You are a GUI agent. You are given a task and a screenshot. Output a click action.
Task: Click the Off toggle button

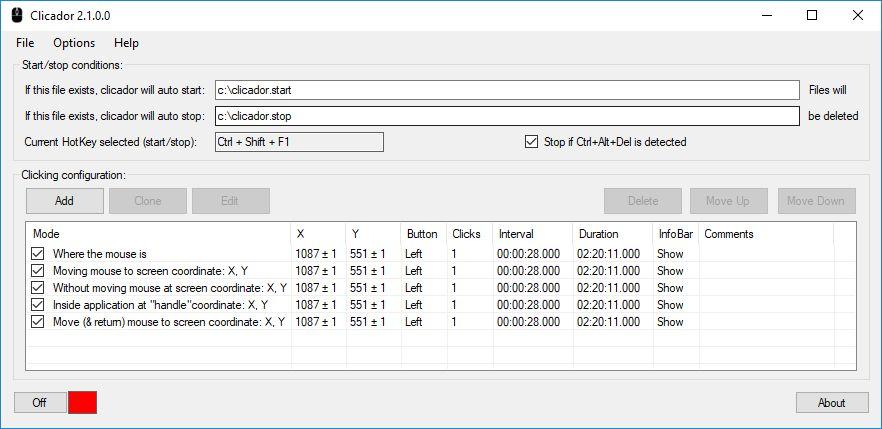pos(39,403)
